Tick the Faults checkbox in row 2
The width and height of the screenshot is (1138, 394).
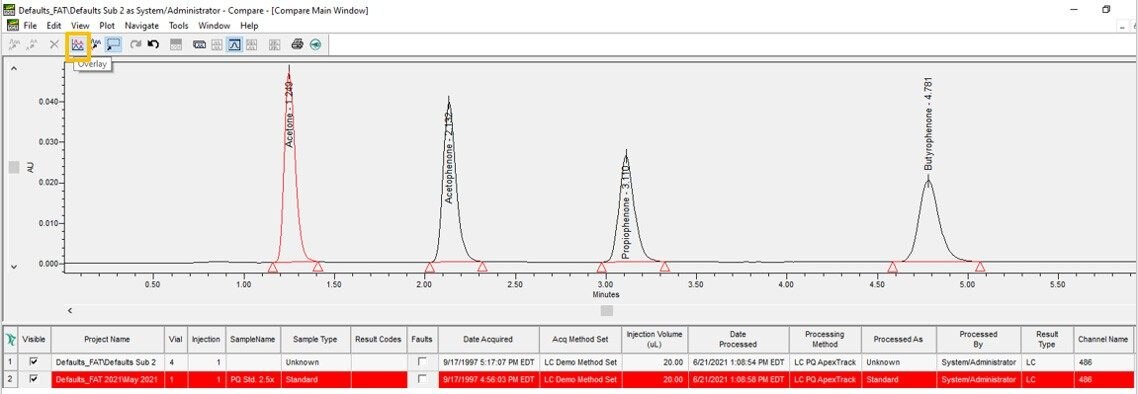(x=422, y=379)
